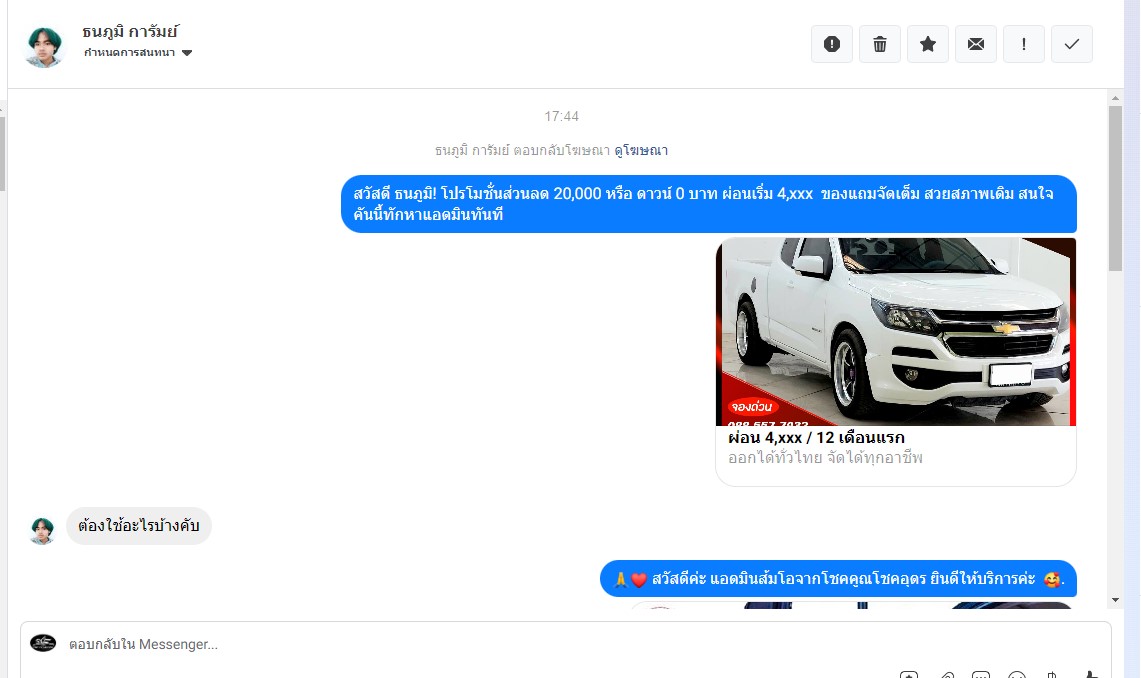Open ธนภูมิ การัมย์ profile picture in header

pos(44,47)
